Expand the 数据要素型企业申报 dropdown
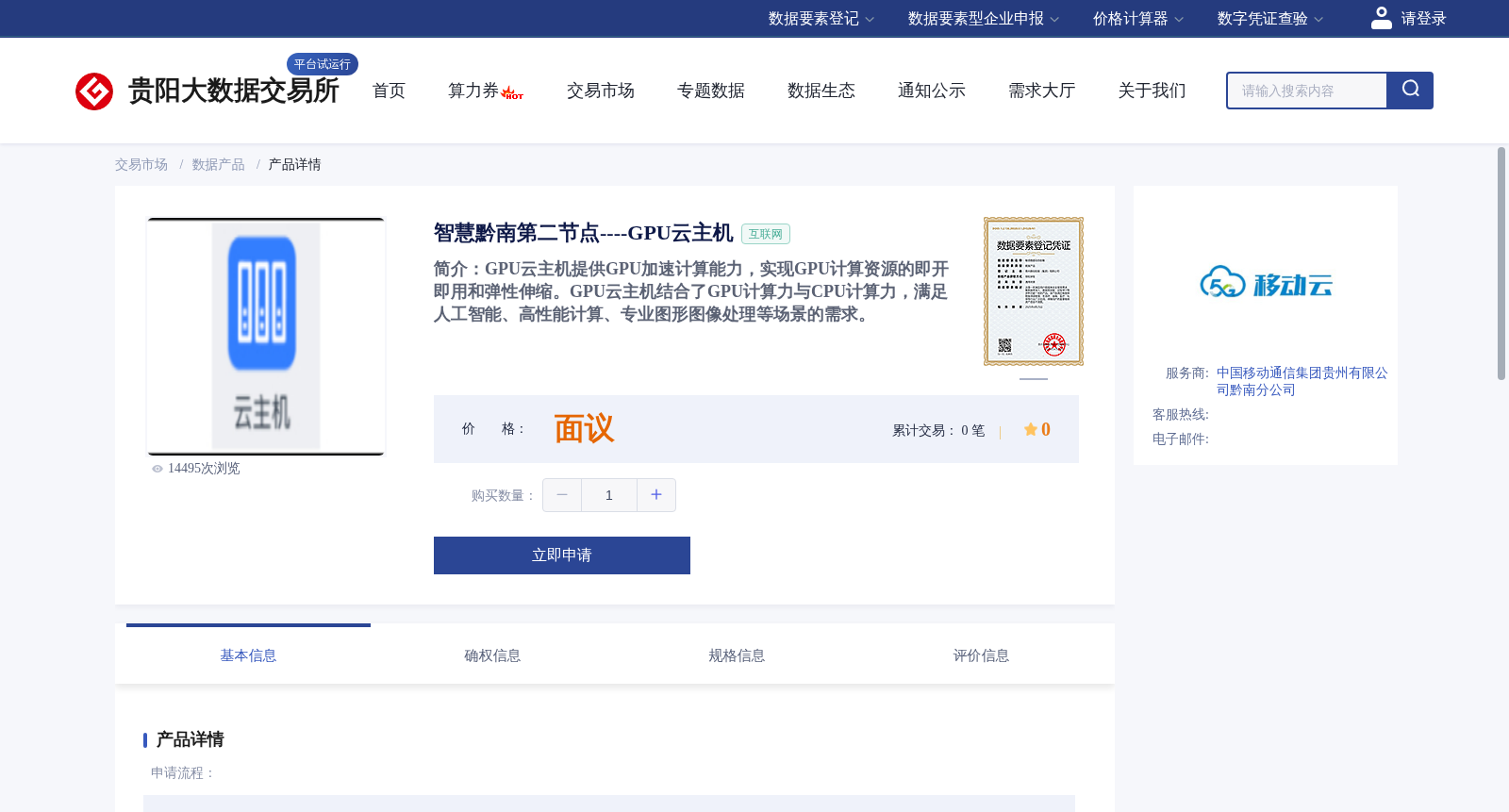1509x812 pixels. coord(984,19)
